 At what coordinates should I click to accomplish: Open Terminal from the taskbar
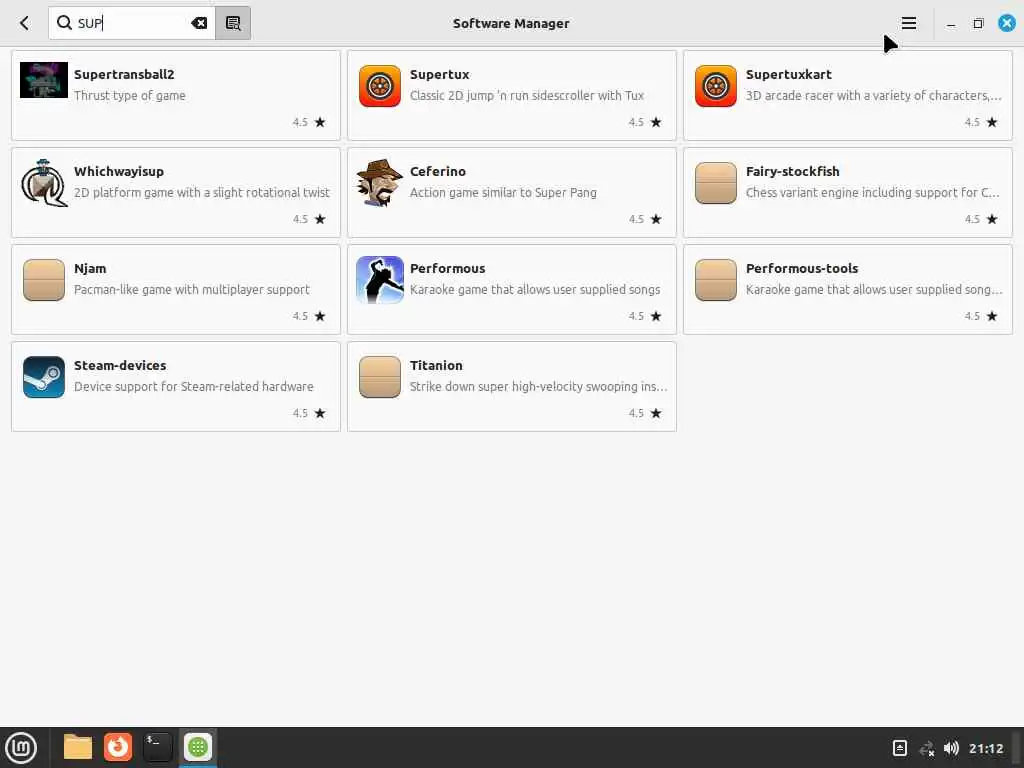click(157, 747)
